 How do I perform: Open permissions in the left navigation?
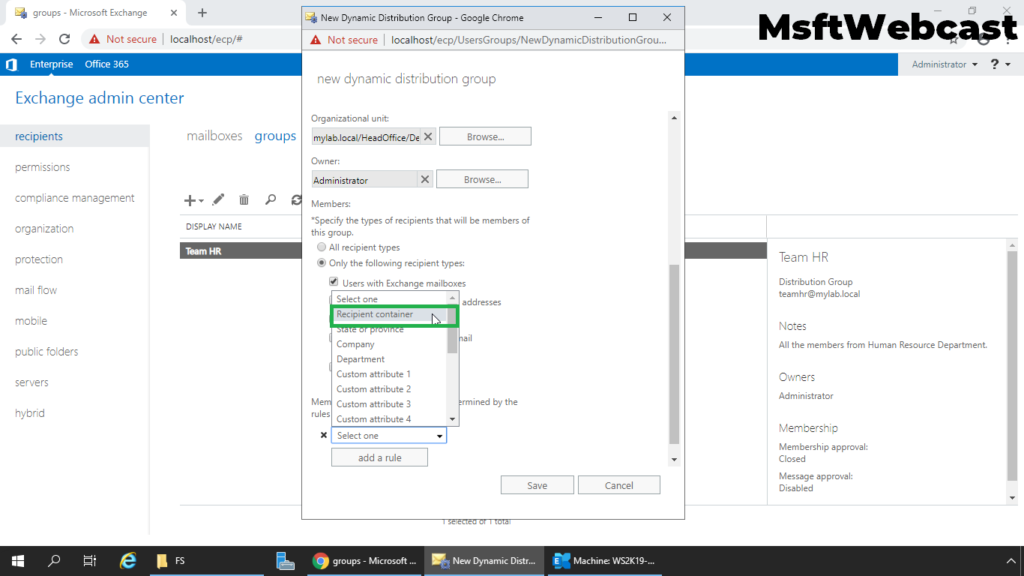tap(42, 167)
